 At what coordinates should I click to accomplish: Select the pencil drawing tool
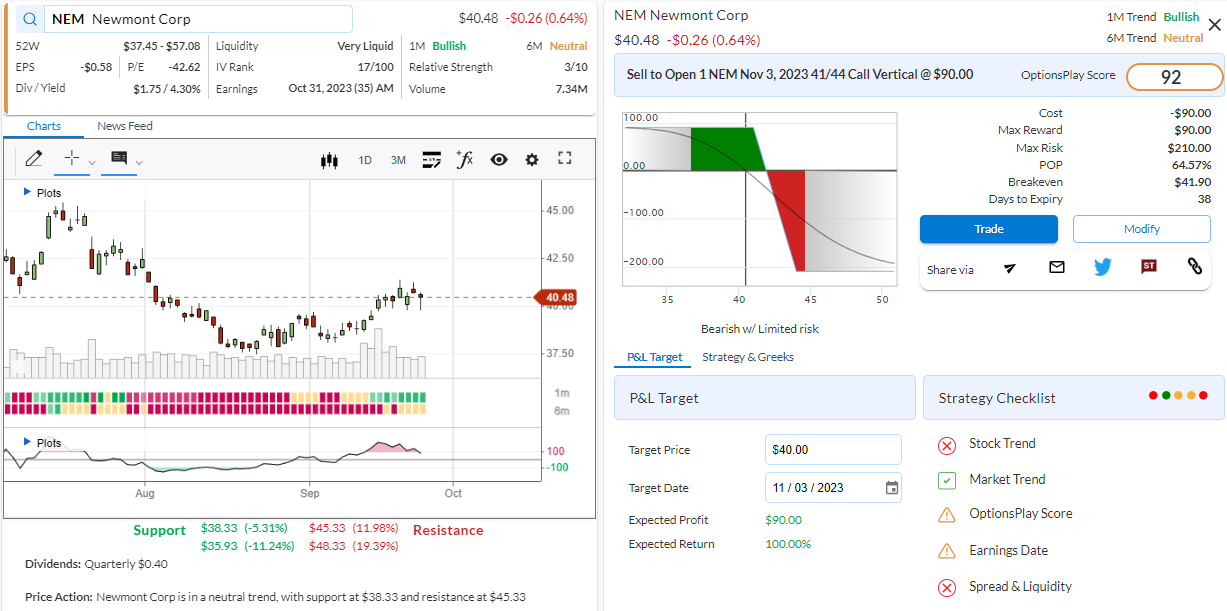(x=34, y=159)
